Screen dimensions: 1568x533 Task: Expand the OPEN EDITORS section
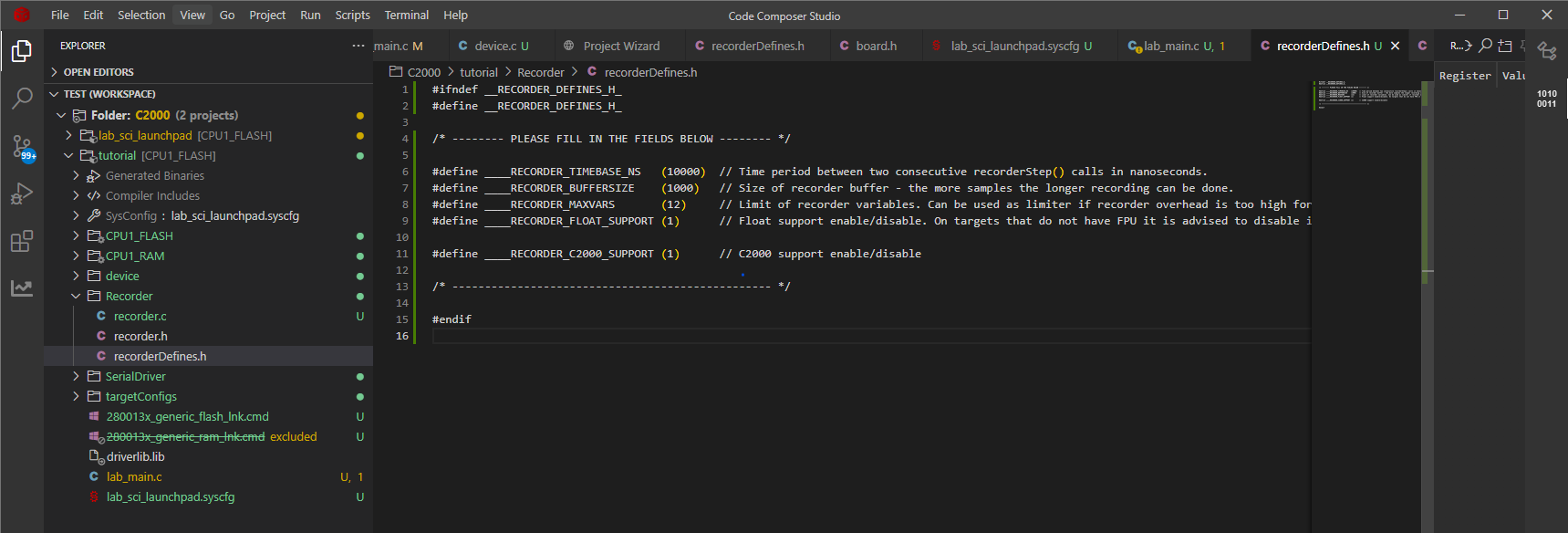click(x=98, y=72)
